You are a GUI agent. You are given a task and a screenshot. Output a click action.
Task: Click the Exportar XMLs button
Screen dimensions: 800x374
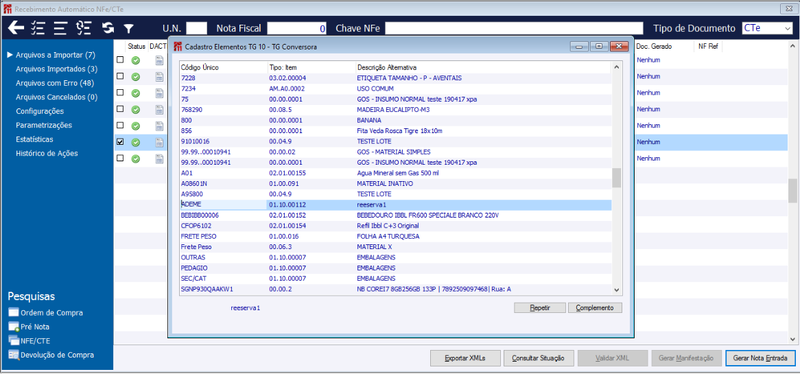point(465,358)
